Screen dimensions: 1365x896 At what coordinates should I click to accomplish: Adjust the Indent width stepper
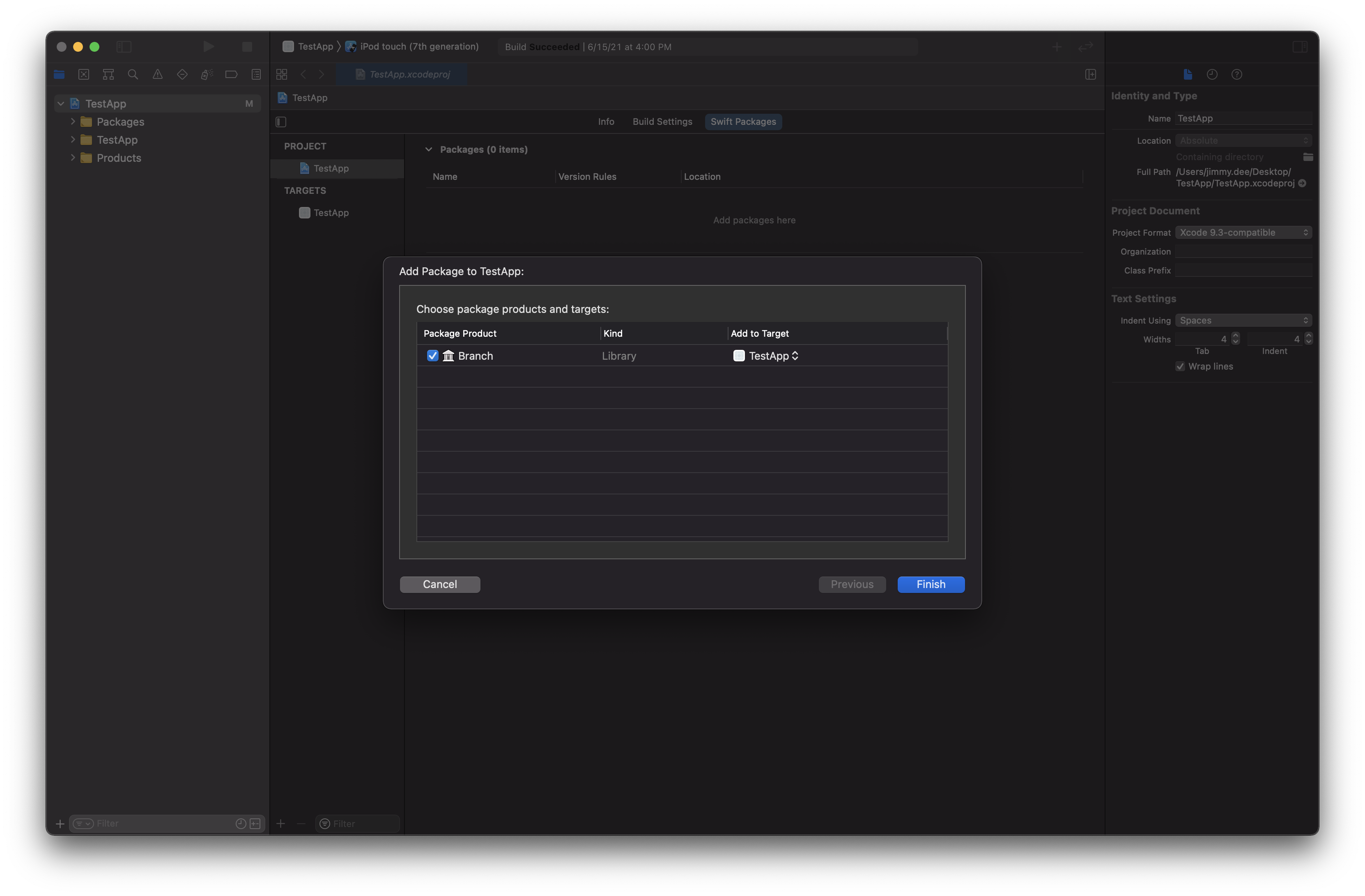point(1309,339)
